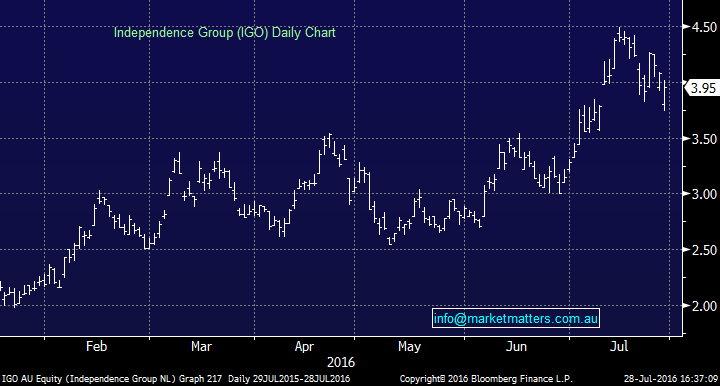Viewport: 720px width, 386px height.
Task: Click the Feb month label on axis
Action: [96, 346]
